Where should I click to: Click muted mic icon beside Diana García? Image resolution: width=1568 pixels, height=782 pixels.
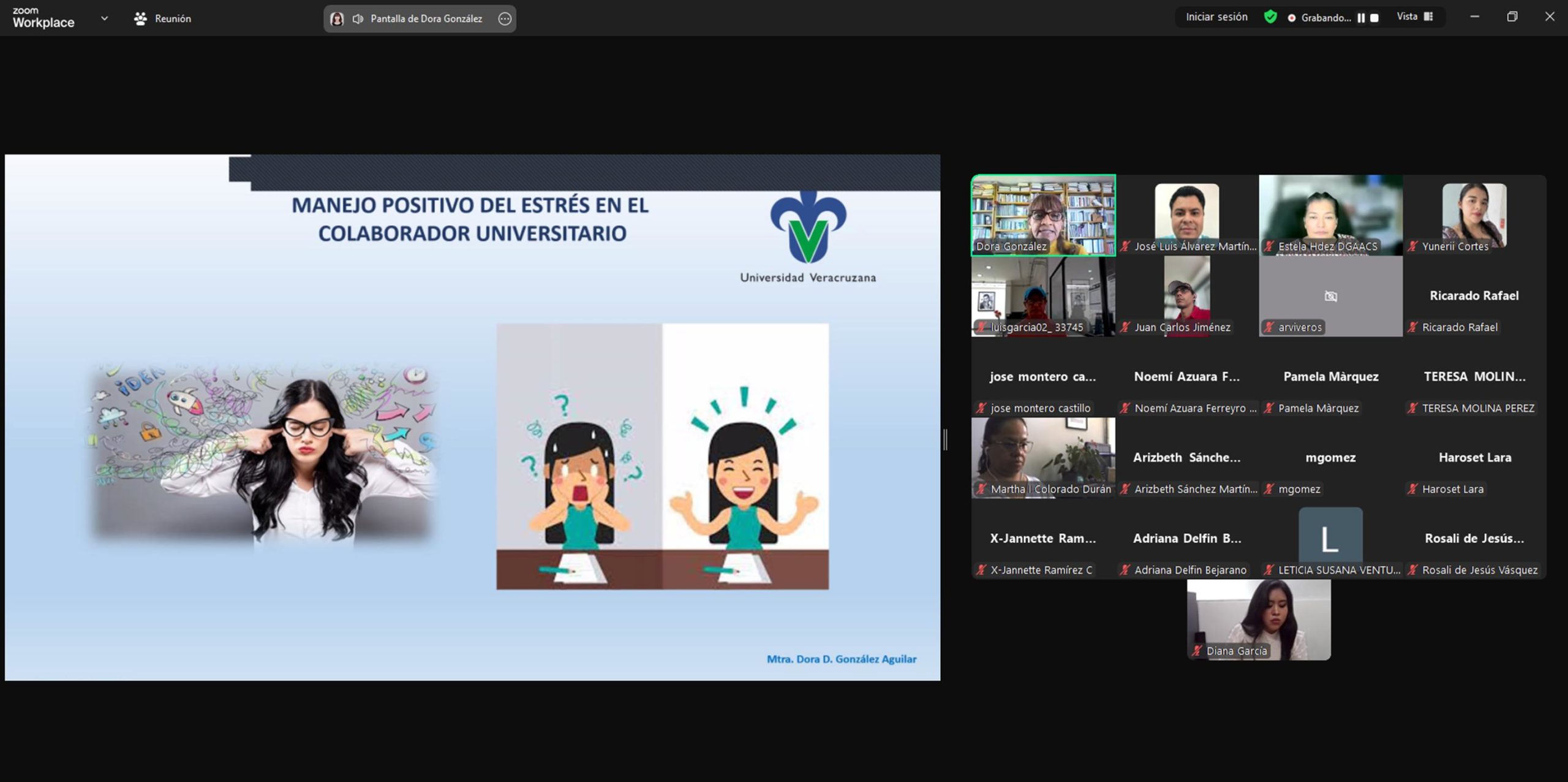tap(1197, 651)
